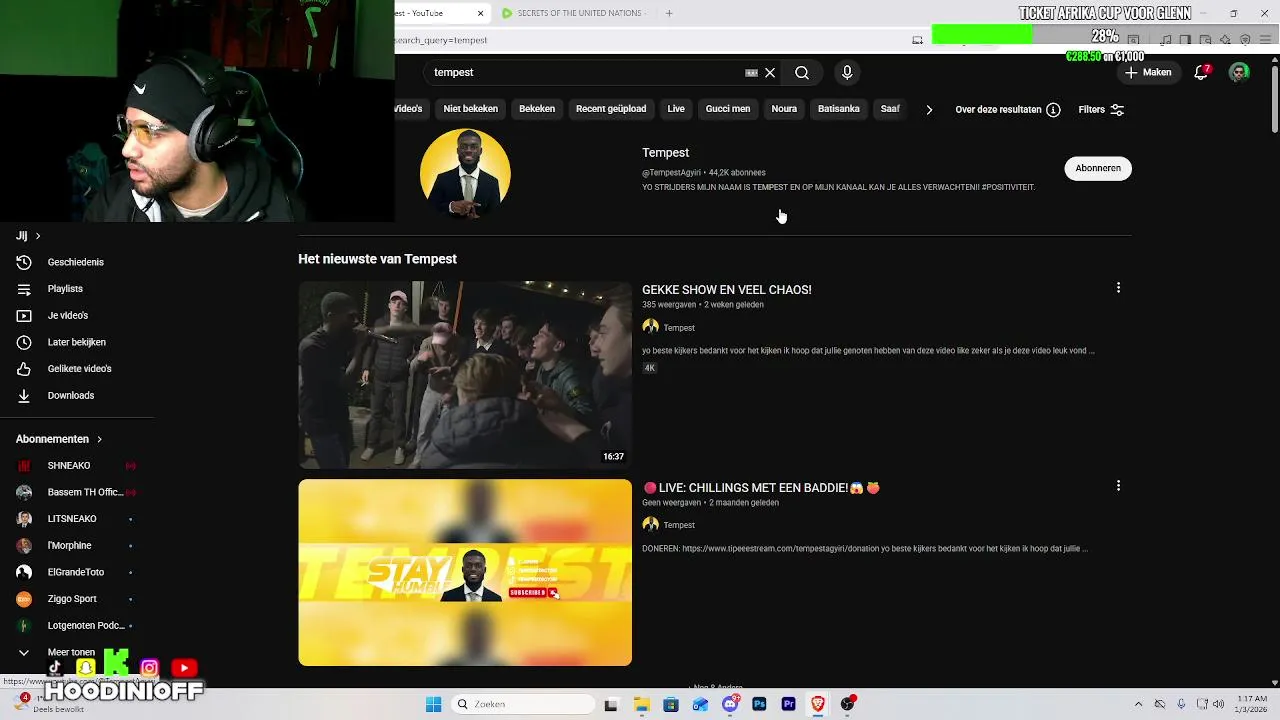This screenshot has height=720, width=1280.
Task: Open Gelikete video's in the sidebar
Action: click(x=80, y=369)
